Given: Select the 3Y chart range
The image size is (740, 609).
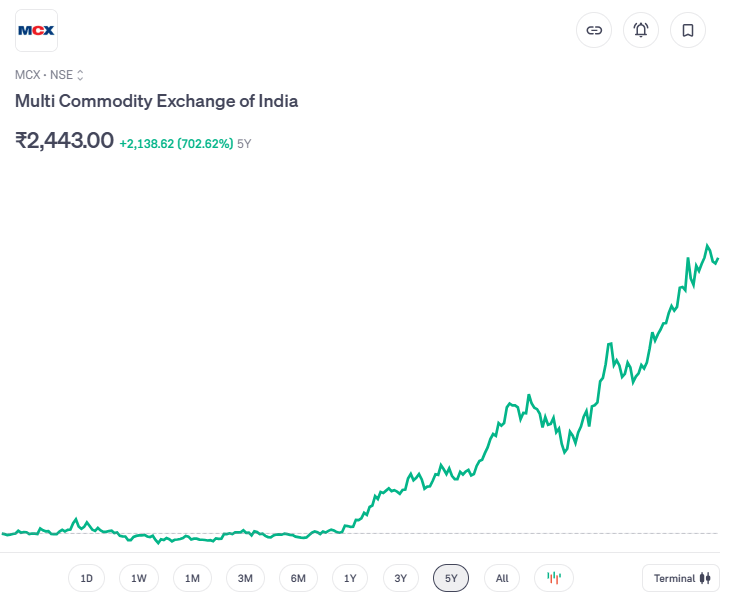Looking at the screenshot, I should pos(400,578).
